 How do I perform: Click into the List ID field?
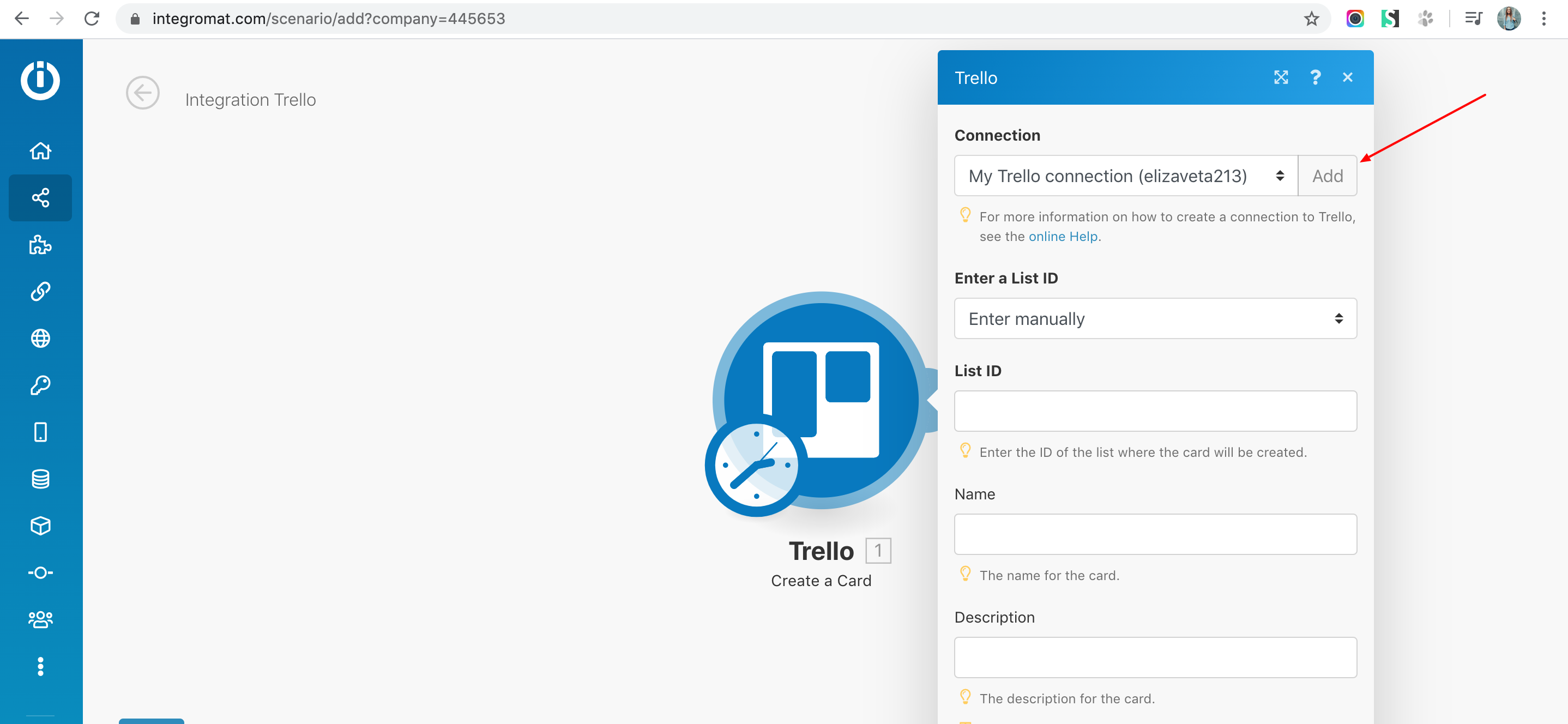tap(1155, 411)
